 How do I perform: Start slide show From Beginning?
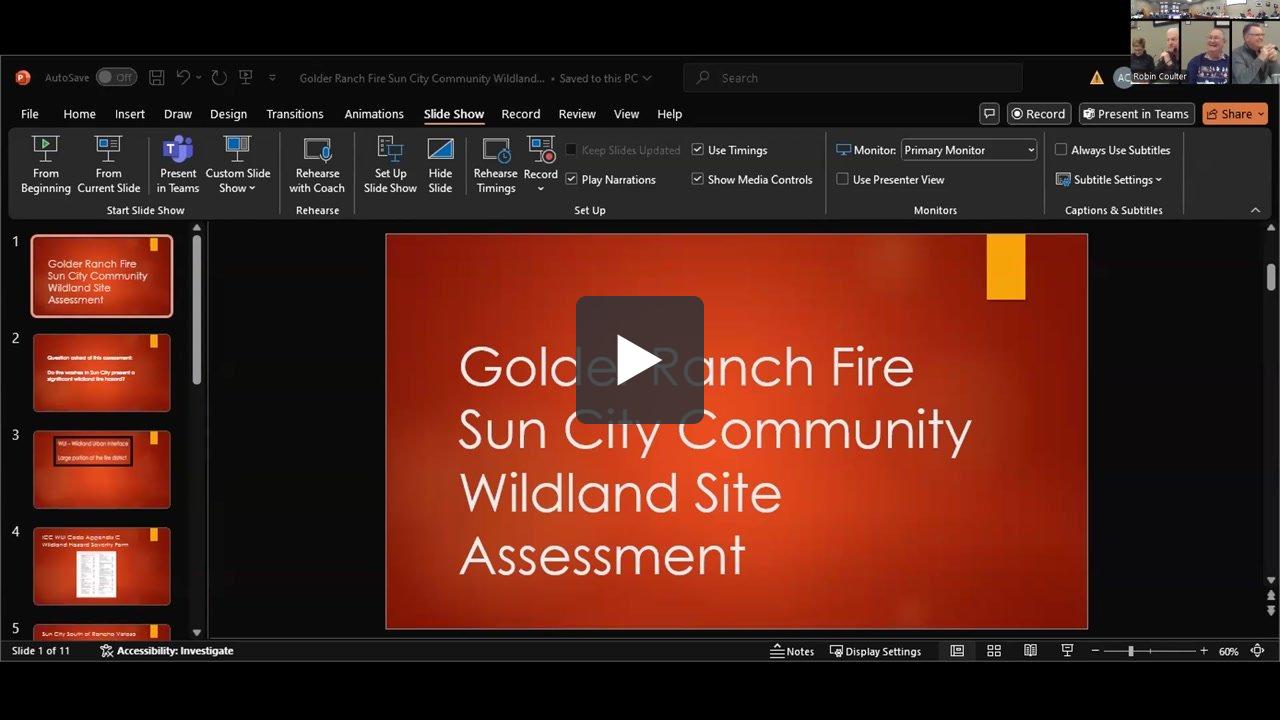coord(46,165)
